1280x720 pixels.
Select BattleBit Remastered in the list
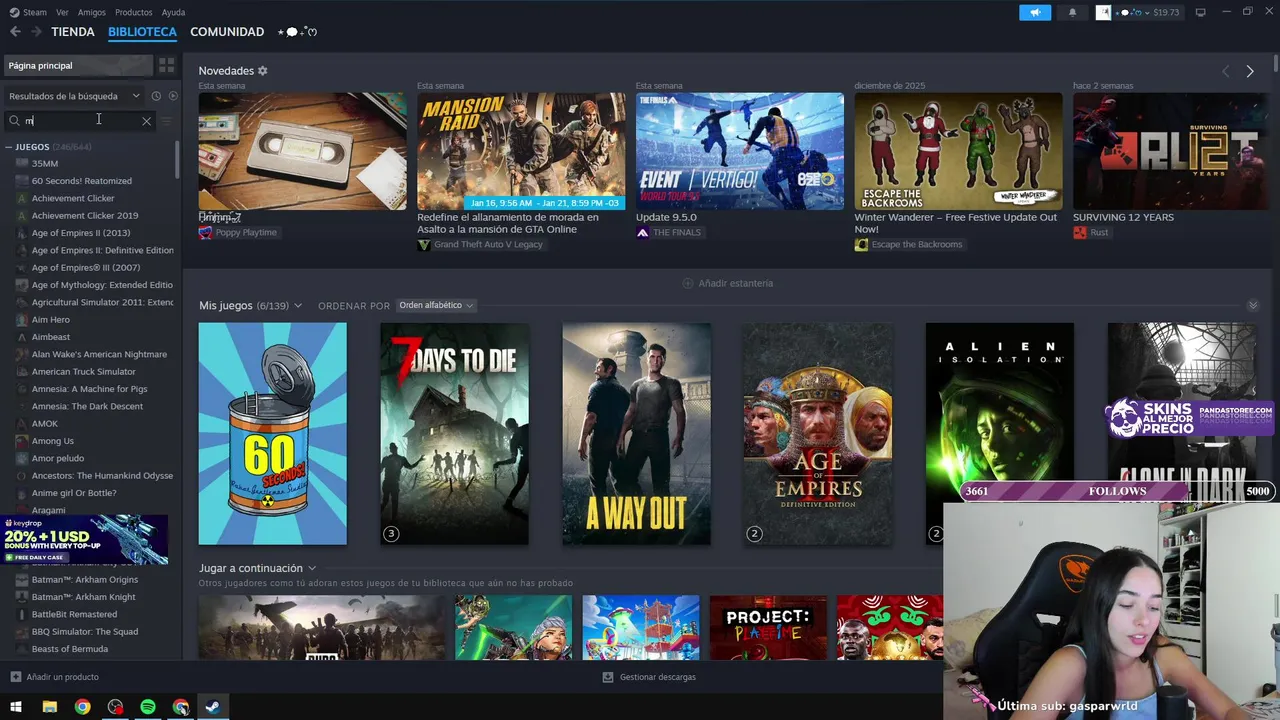point(74,614)
